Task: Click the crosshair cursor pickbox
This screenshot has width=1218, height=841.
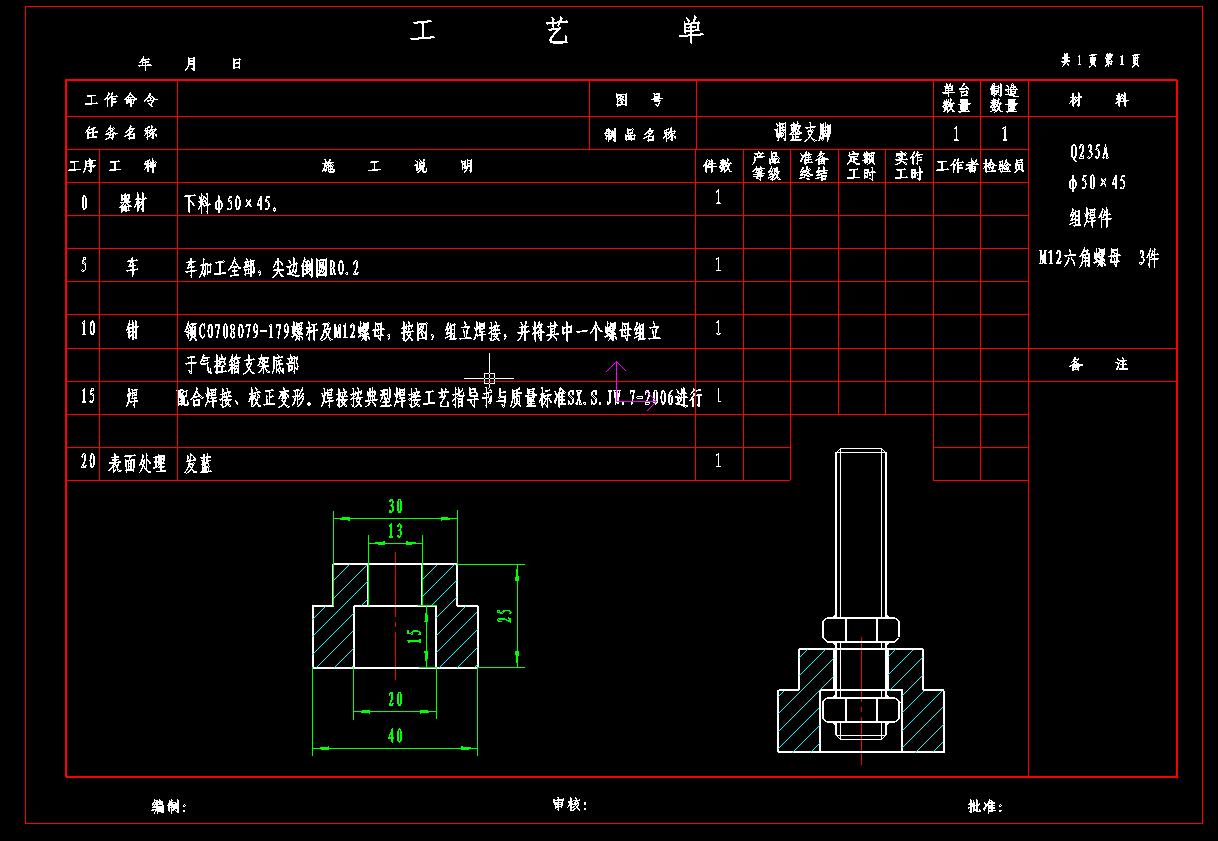Action: pyautogui.click(x=489, y=378)
